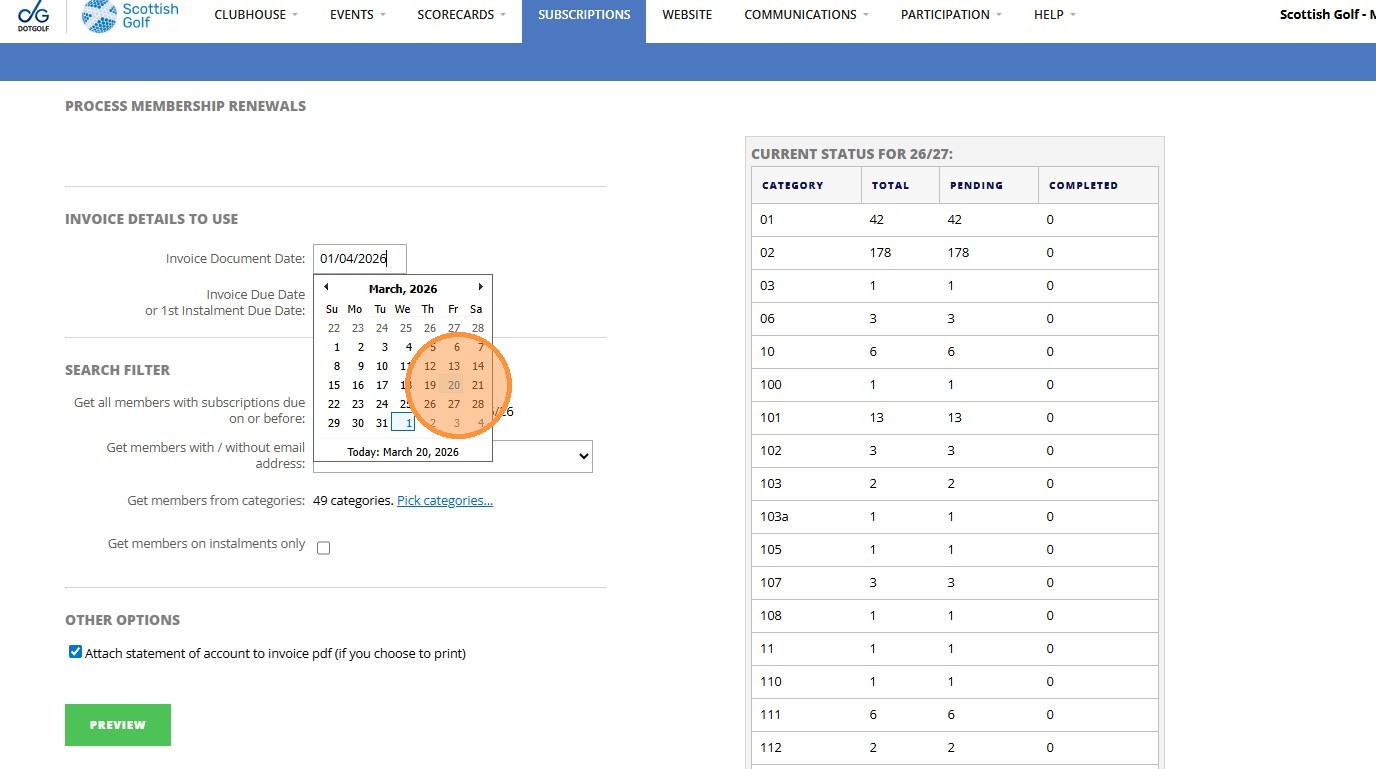
Task: Expand the COMMUNICATIONS menu
Action: pos(806,15)
